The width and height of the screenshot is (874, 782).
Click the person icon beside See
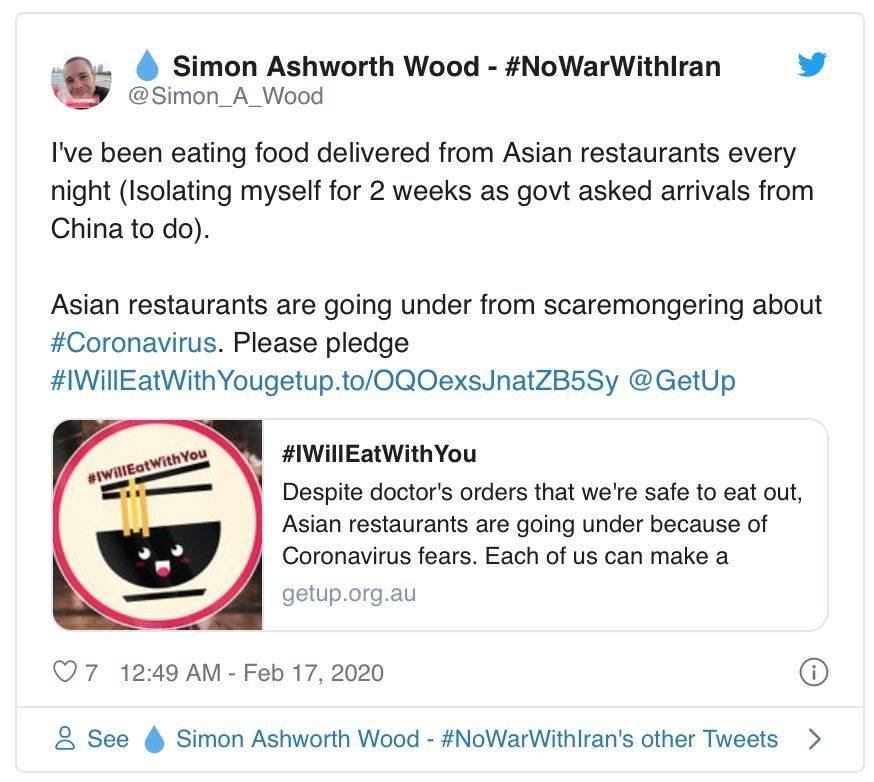click(x=65, y=739)
